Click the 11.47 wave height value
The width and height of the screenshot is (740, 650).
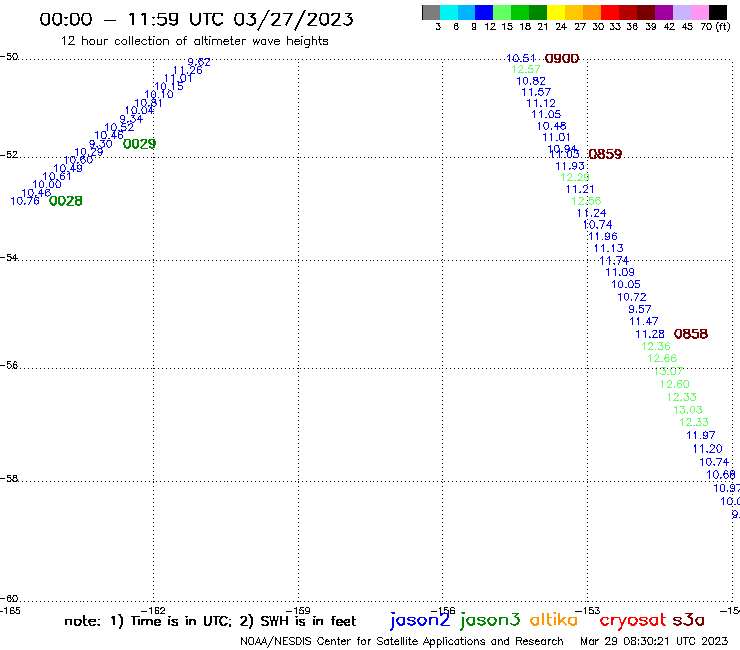click(644, 321)
